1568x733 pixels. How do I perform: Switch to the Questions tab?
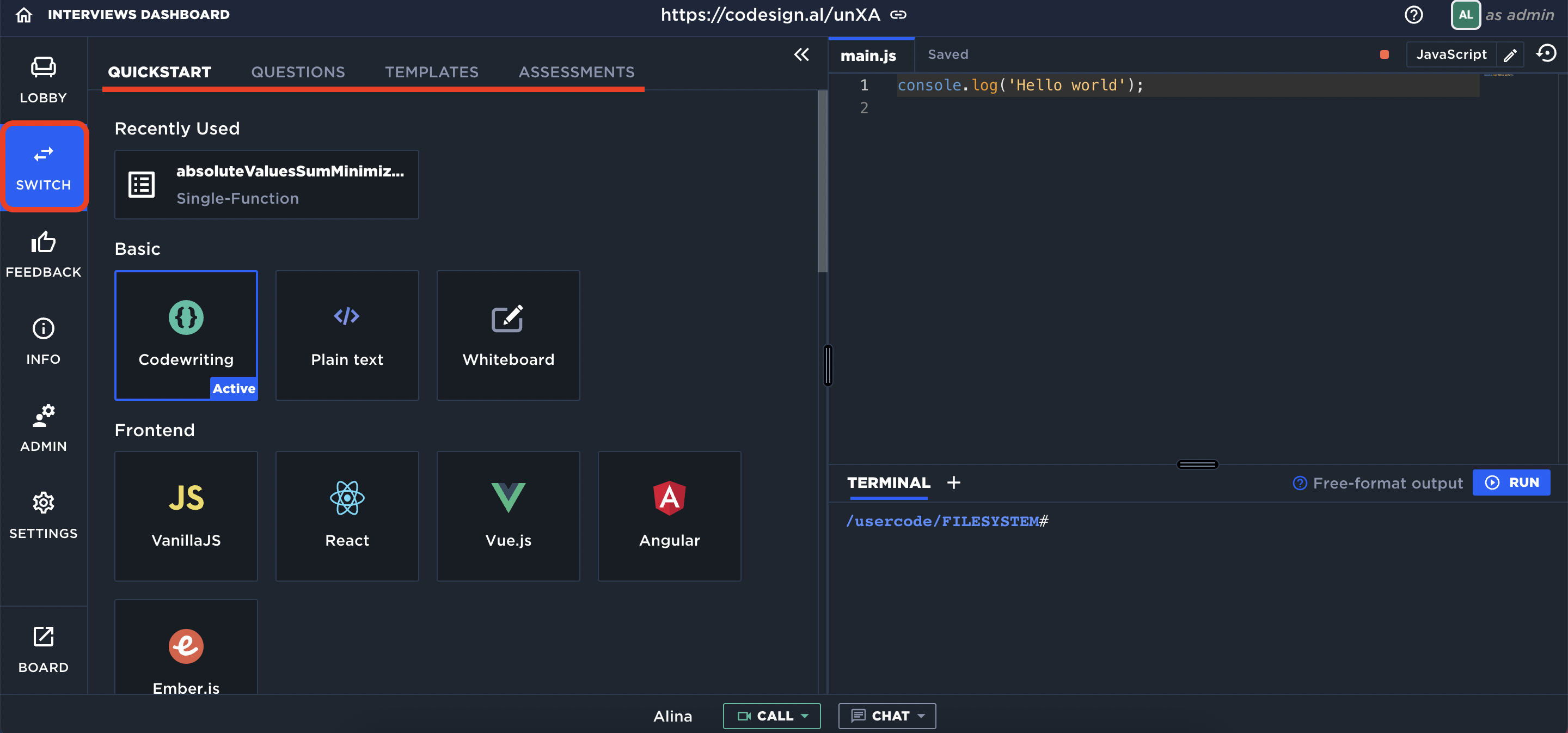pos(298,72)
